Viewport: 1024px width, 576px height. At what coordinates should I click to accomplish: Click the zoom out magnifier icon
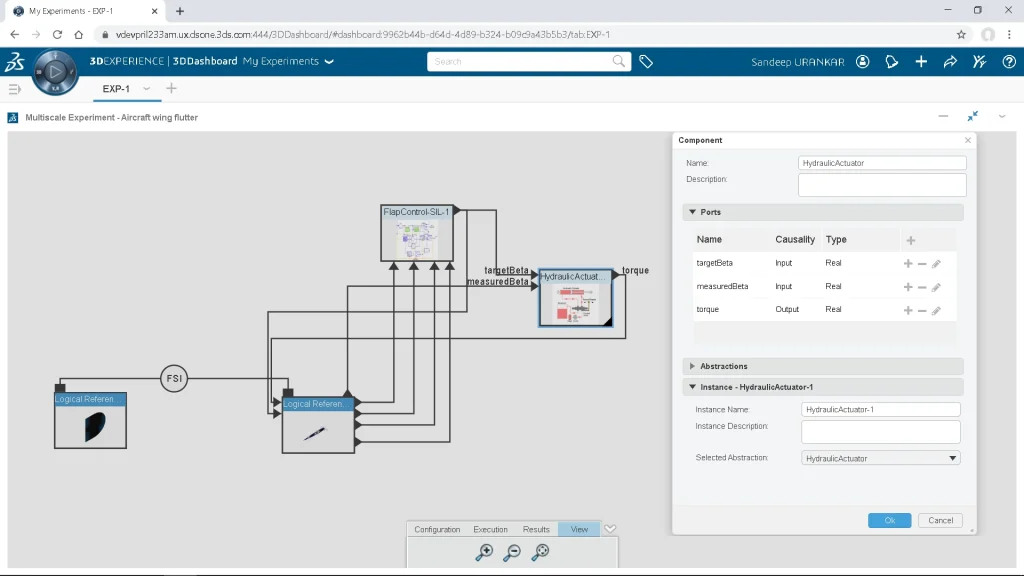tap(512, 552)
